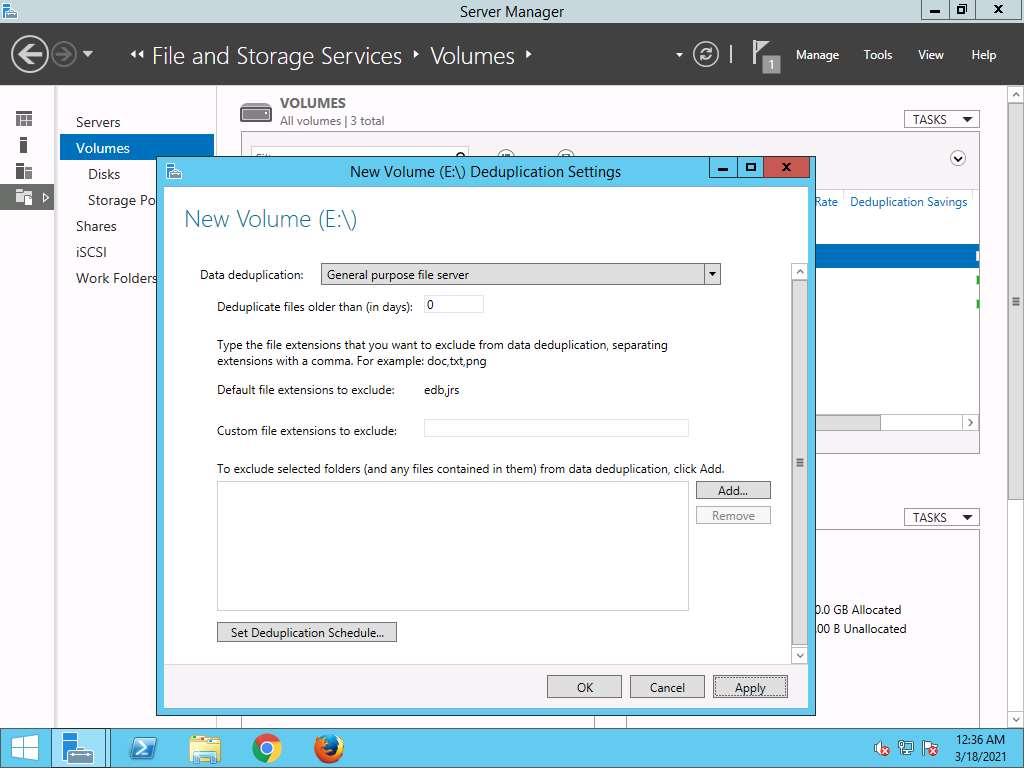Select Work Folders in the side navigation
The width and height of the screenshot is (1024, 768).
click(x=116, y=278)
